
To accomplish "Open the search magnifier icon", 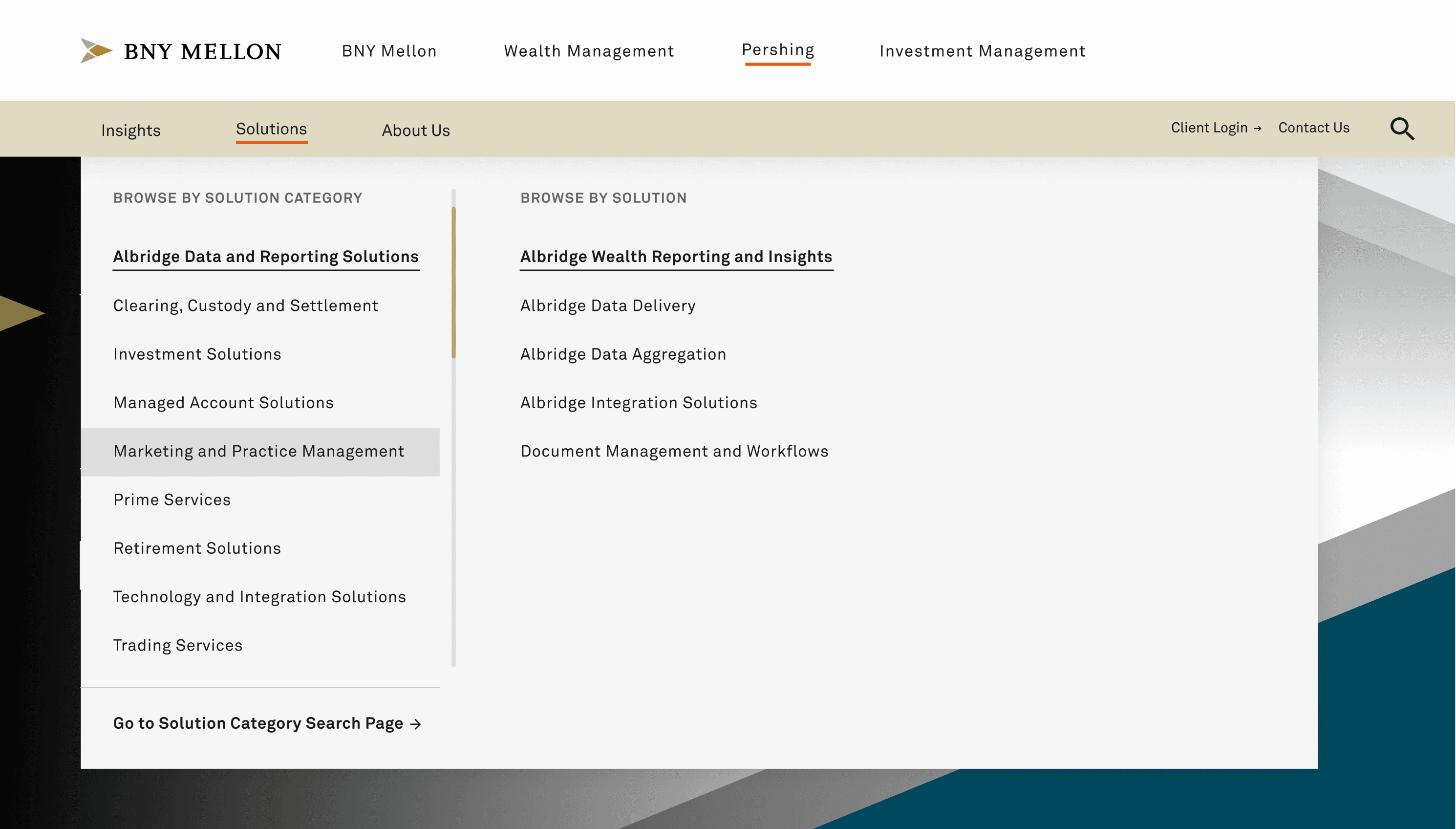I will click(x=1402, y=129).
